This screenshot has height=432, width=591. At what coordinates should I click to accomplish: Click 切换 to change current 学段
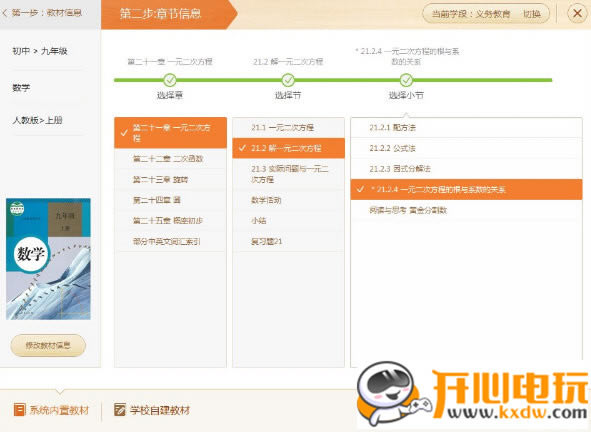click(x=532, y=14)
